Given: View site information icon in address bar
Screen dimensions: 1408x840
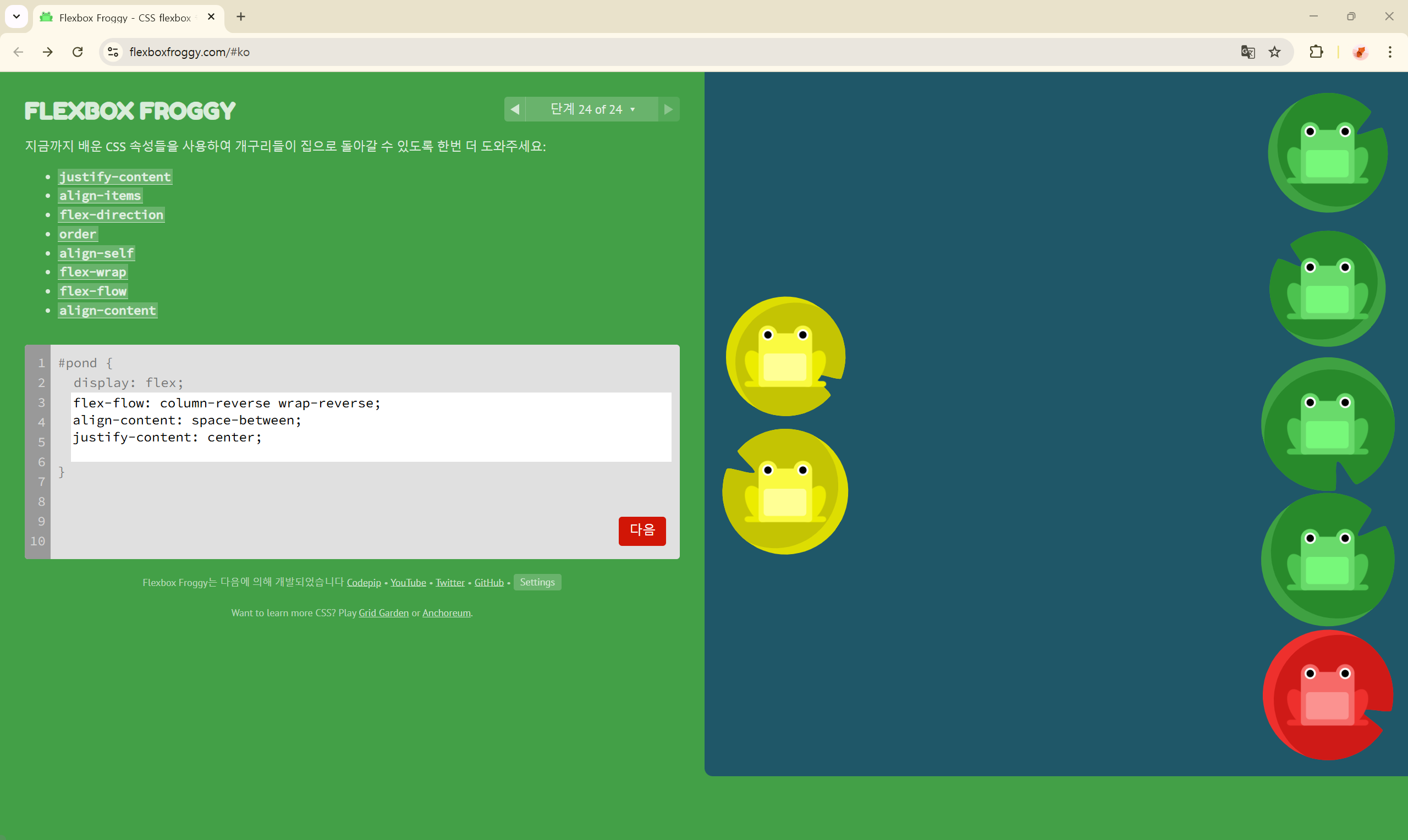Looking at the screenshot, I should tap(113, 52).
